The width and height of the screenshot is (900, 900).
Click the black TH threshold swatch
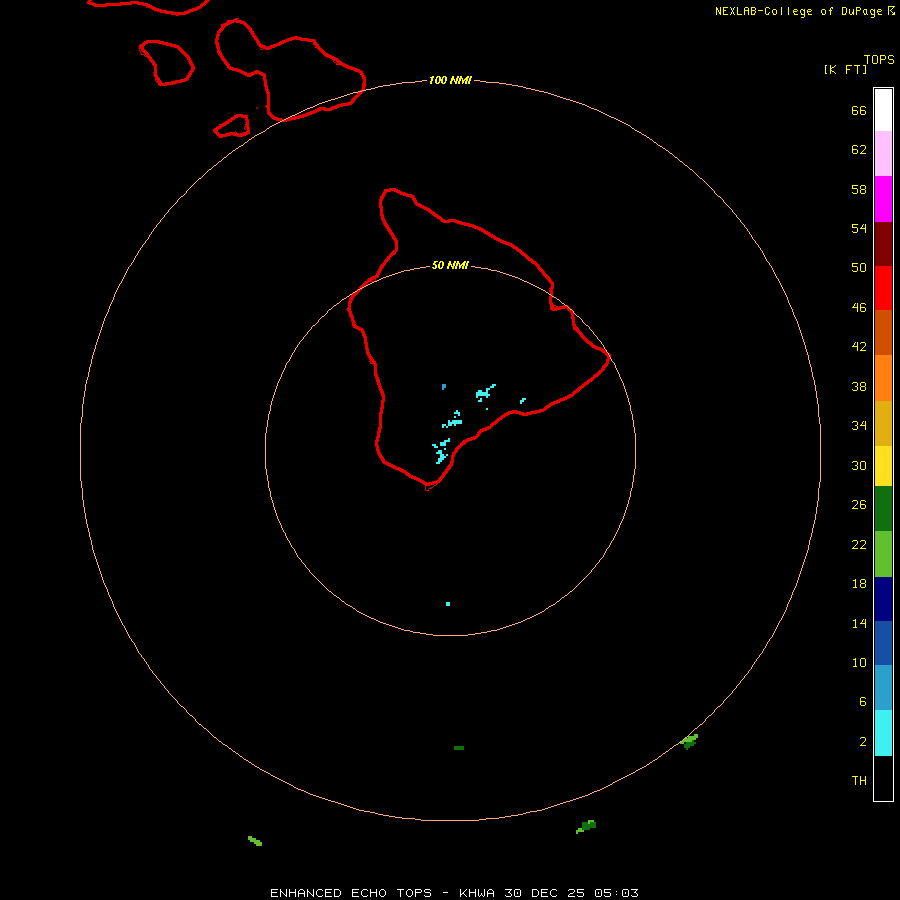coord(883,778)
